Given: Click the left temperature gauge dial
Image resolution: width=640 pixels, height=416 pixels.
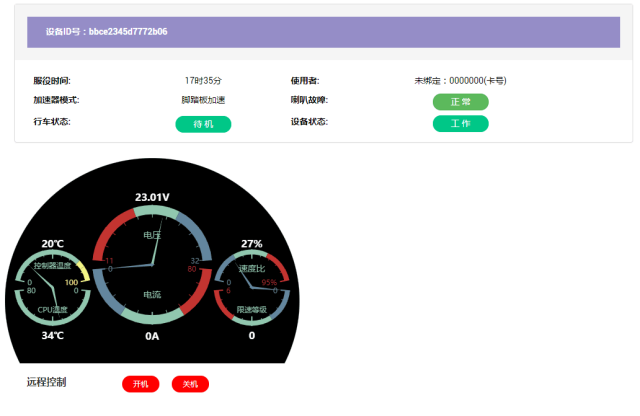Looking at the screenshot, I should 53,288.
